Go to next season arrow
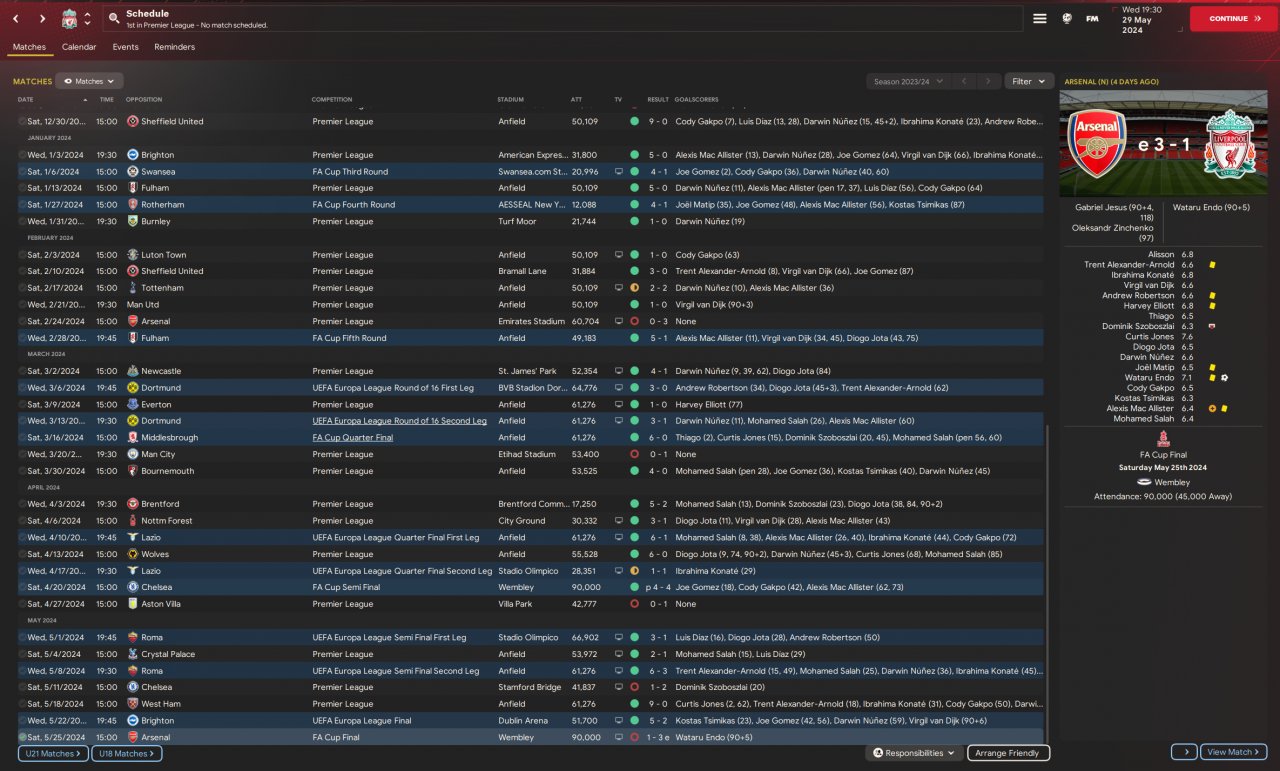Viewport: 1280px width, 771px height. tap(988, 81)
